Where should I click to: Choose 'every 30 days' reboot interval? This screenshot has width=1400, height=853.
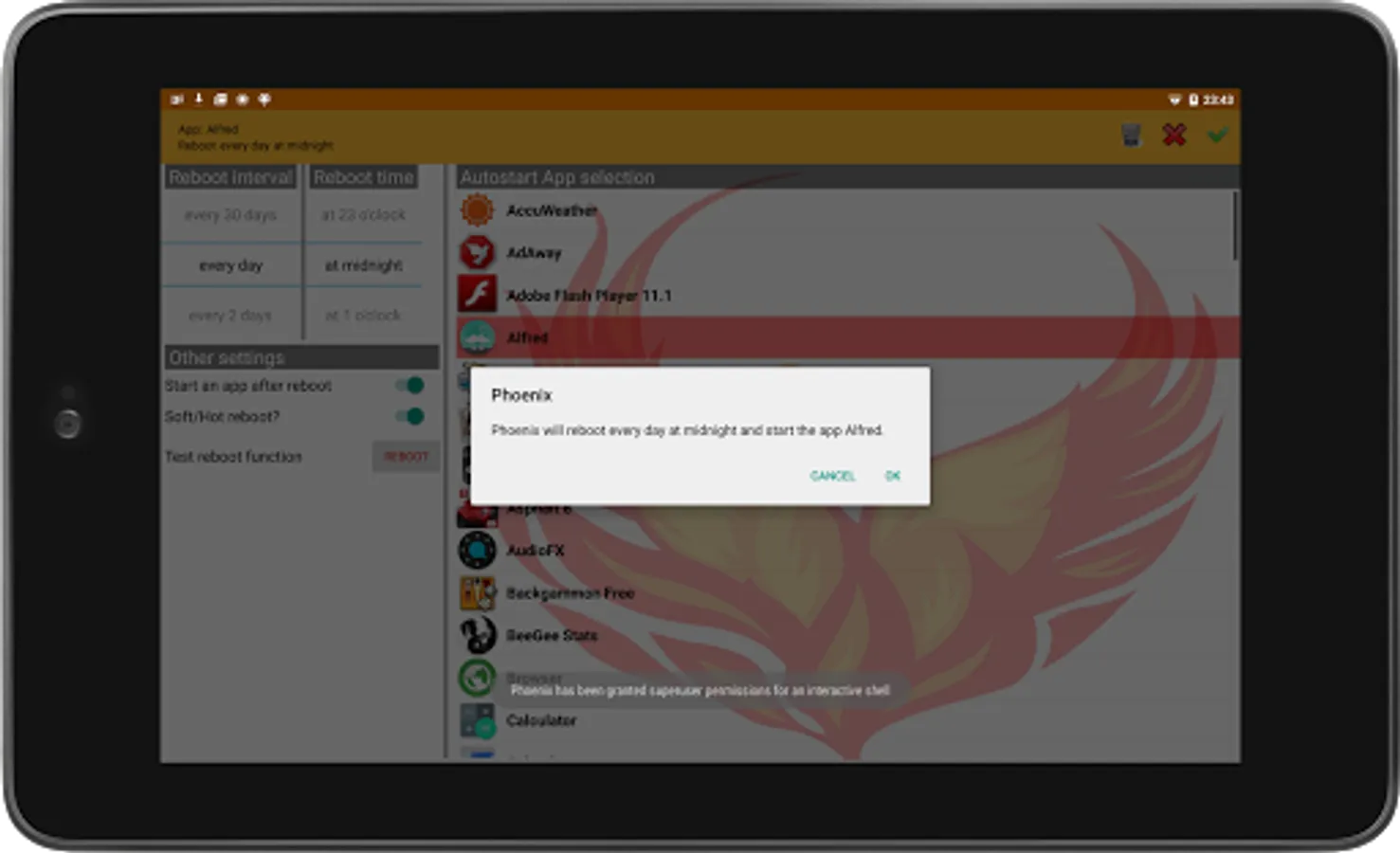pos(230,215)
